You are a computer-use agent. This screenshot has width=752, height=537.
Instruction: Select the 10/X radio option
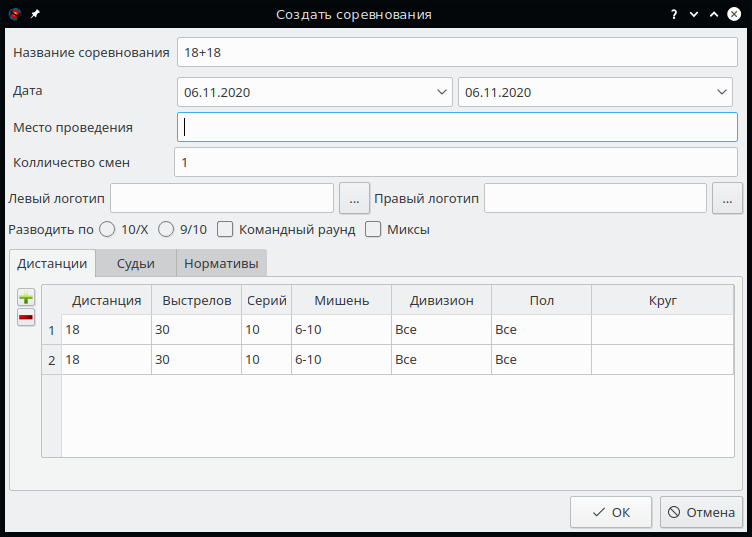(107, 229)
